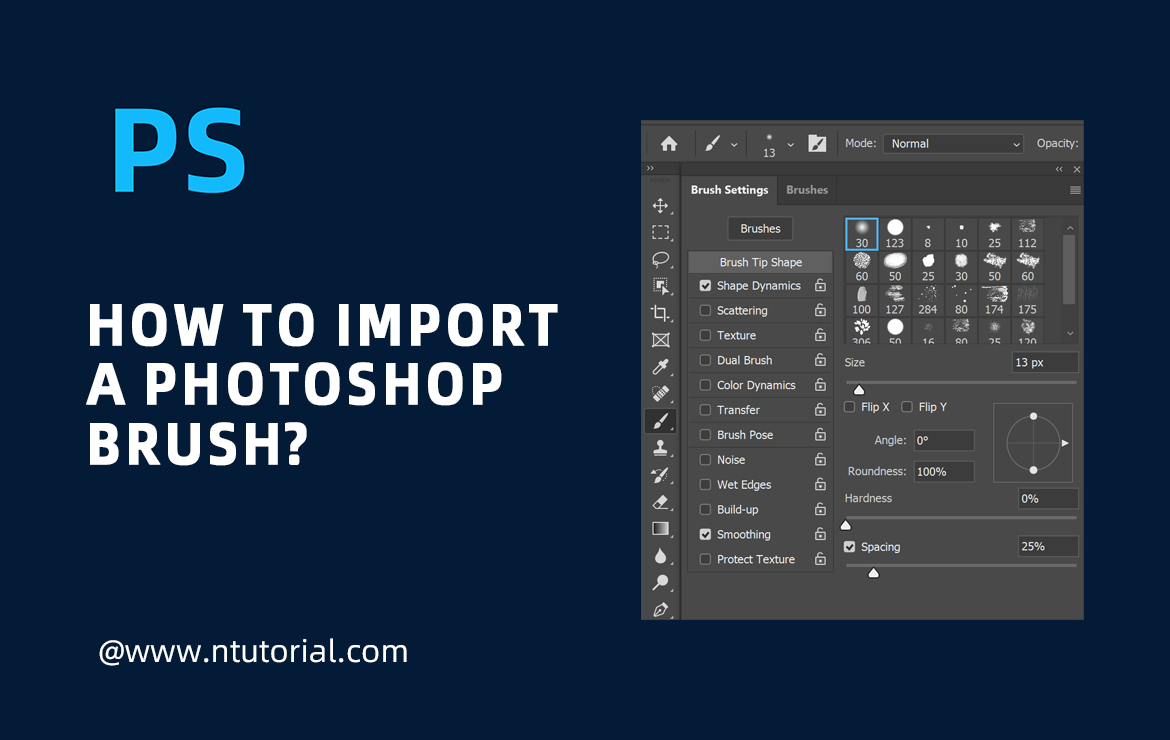Enable the Wet Edges checkbox
This screenshot has height=740, width=1170.
[x=705, y=484]
